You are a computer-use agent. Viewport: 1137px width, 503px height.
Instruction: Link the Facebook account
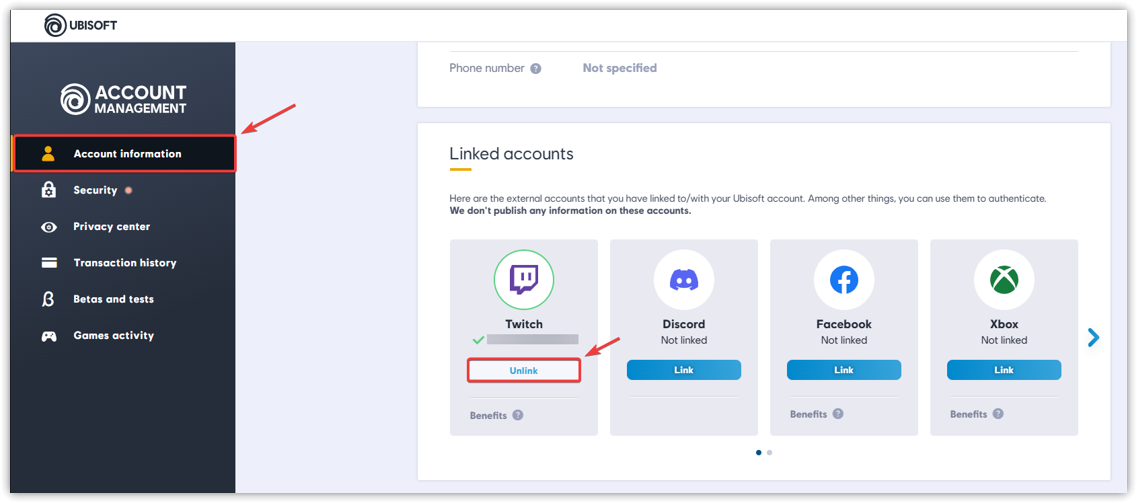844,370
